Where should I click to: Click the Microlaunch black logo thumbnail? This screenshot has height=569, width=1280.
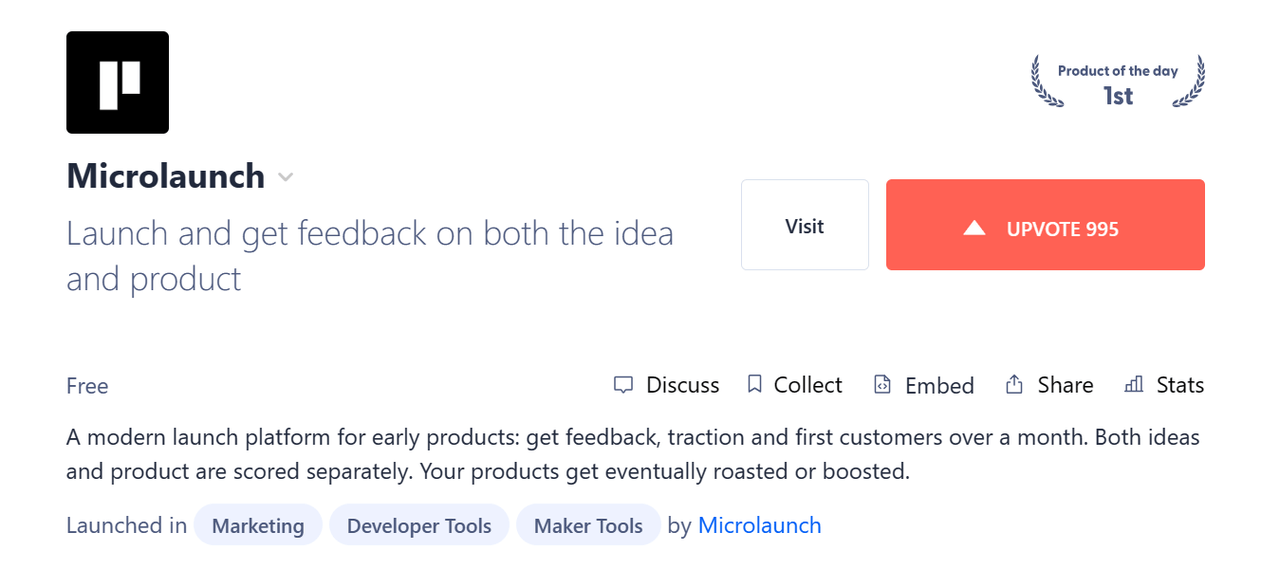click(x=117, y=82)
